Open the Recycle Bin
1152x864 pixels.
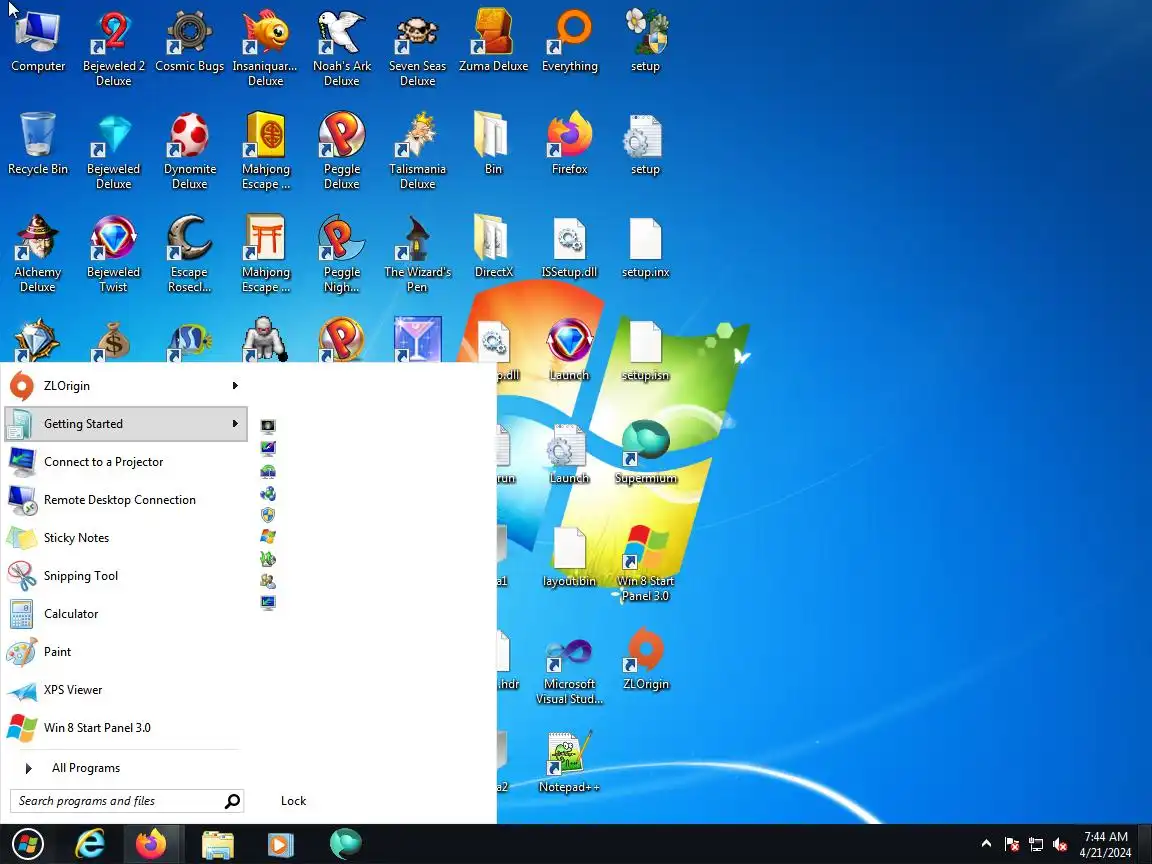(x=37, y=144)
